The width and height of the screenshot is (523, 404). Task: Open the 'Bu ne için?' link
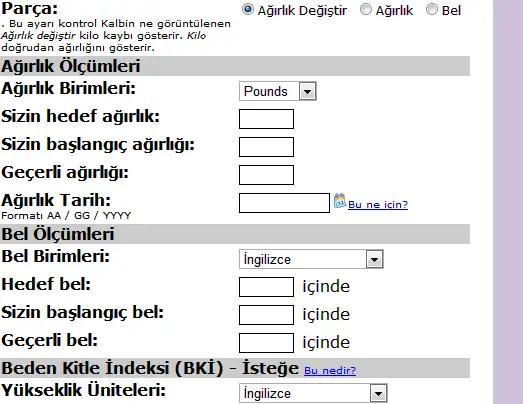coord(378,205)
